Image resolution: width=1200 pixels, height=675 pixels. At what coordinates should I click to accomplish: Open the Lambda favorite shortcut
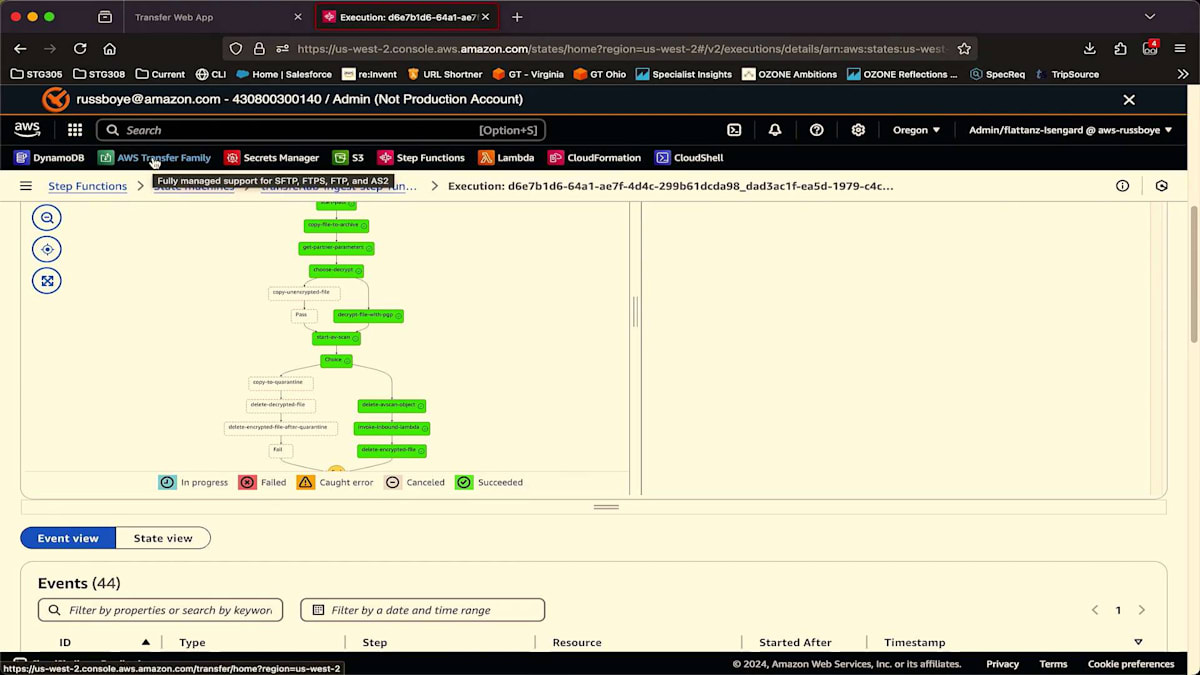[x=506, y=158]
